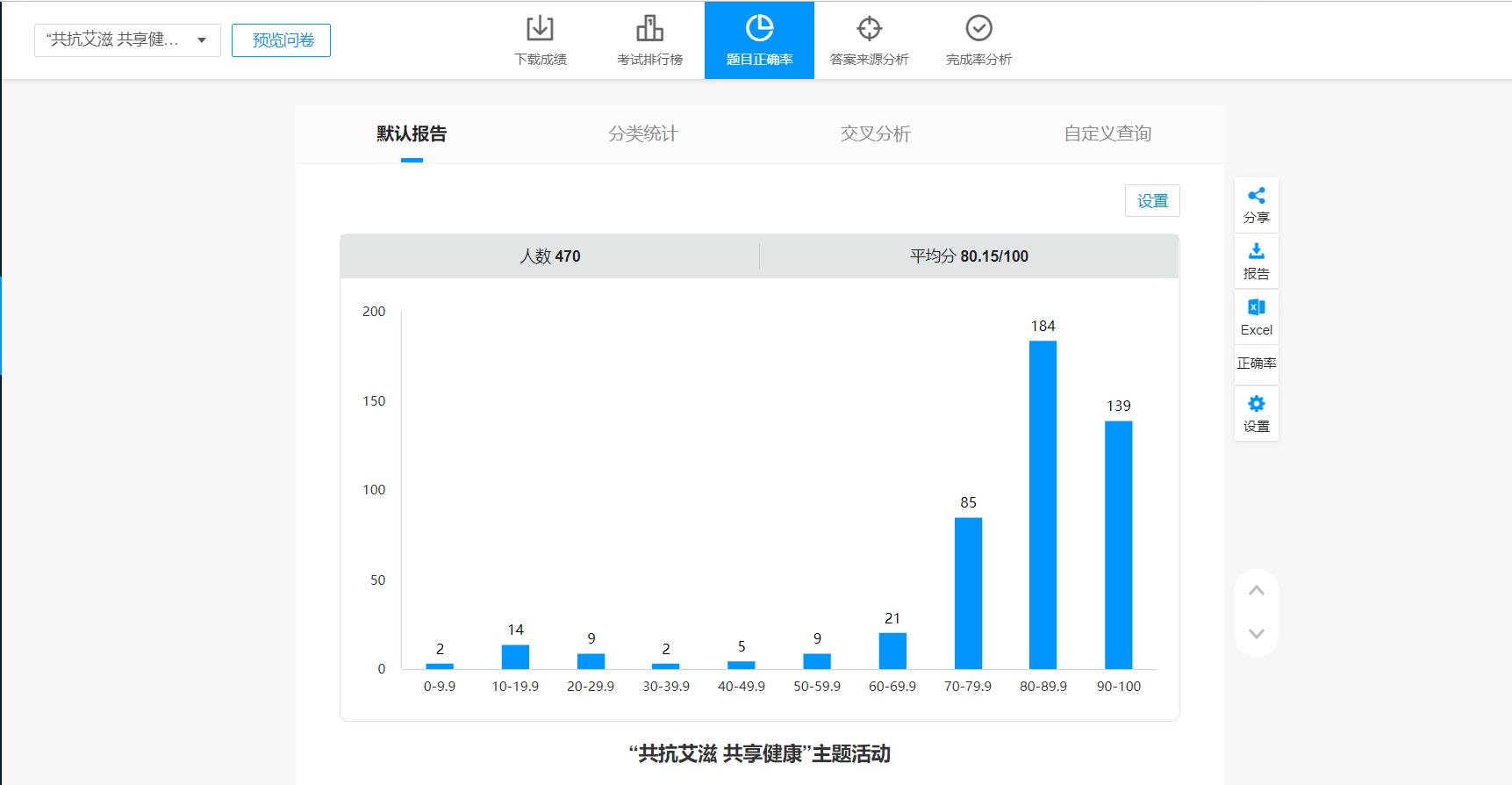Open the 下载成绩 download icon
Screen dimensions: 1512x785
540,30
